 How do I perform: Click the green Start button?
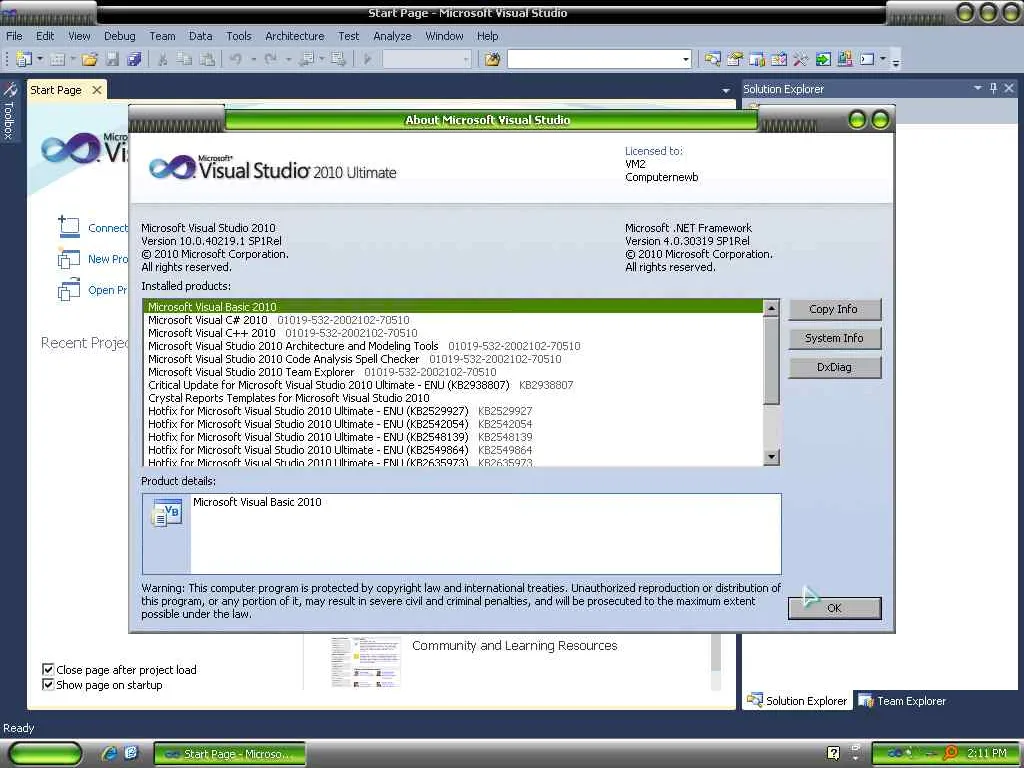(46, 753)
